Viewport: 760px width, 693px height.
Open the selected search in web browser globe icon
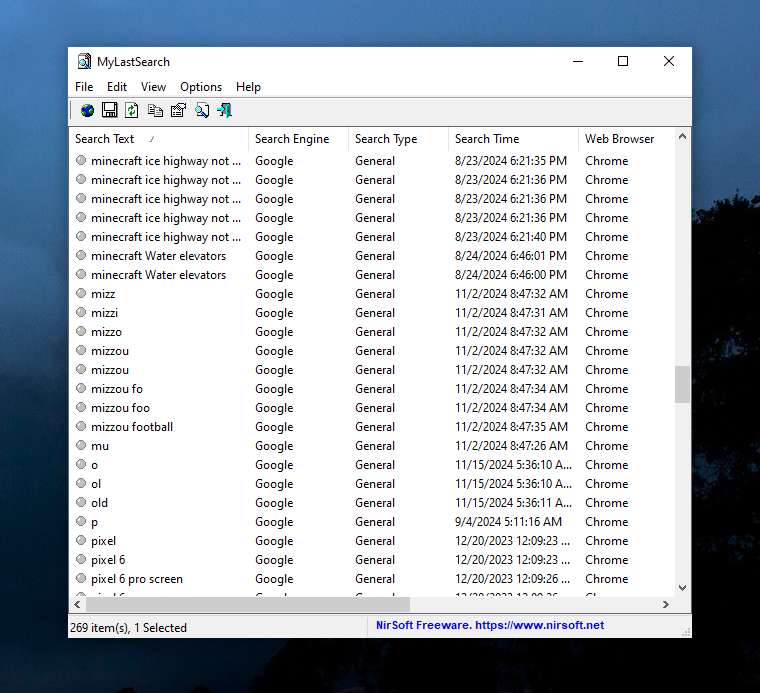[x=87, y=110]
